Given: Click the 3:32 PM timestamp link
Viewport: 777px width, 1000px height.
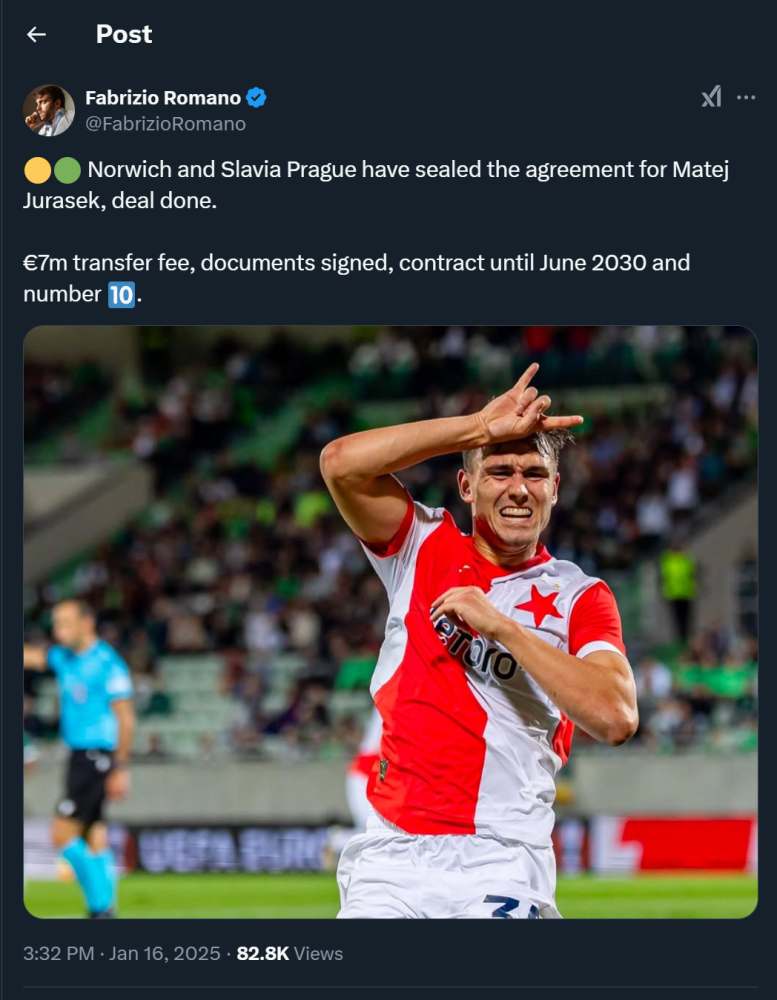Looking at the screenshot, I should [59, 953].
